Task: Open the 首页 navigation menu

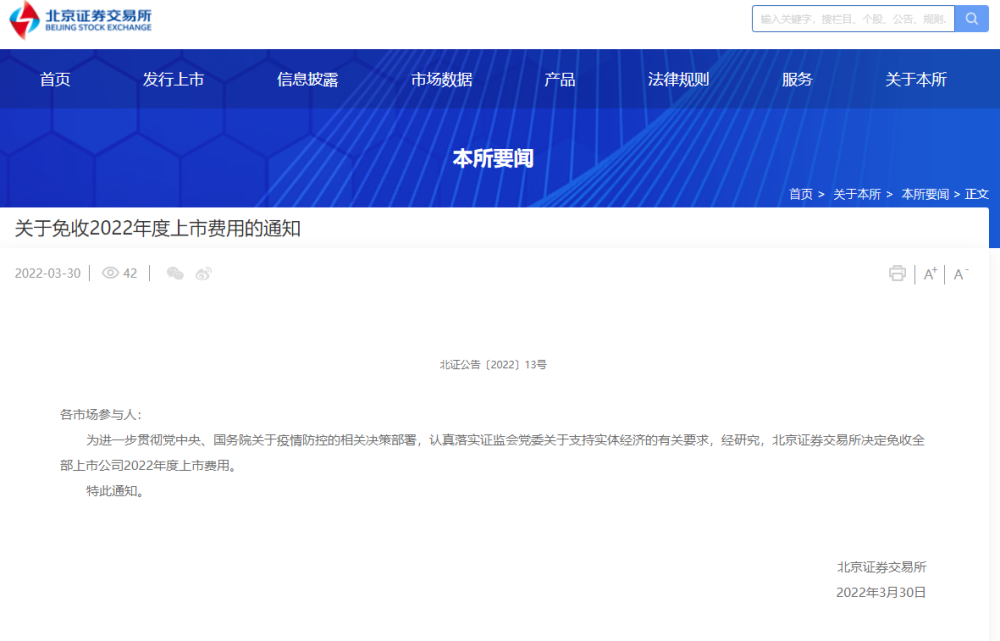Action: pyautogui.click(x=55, y=80)
